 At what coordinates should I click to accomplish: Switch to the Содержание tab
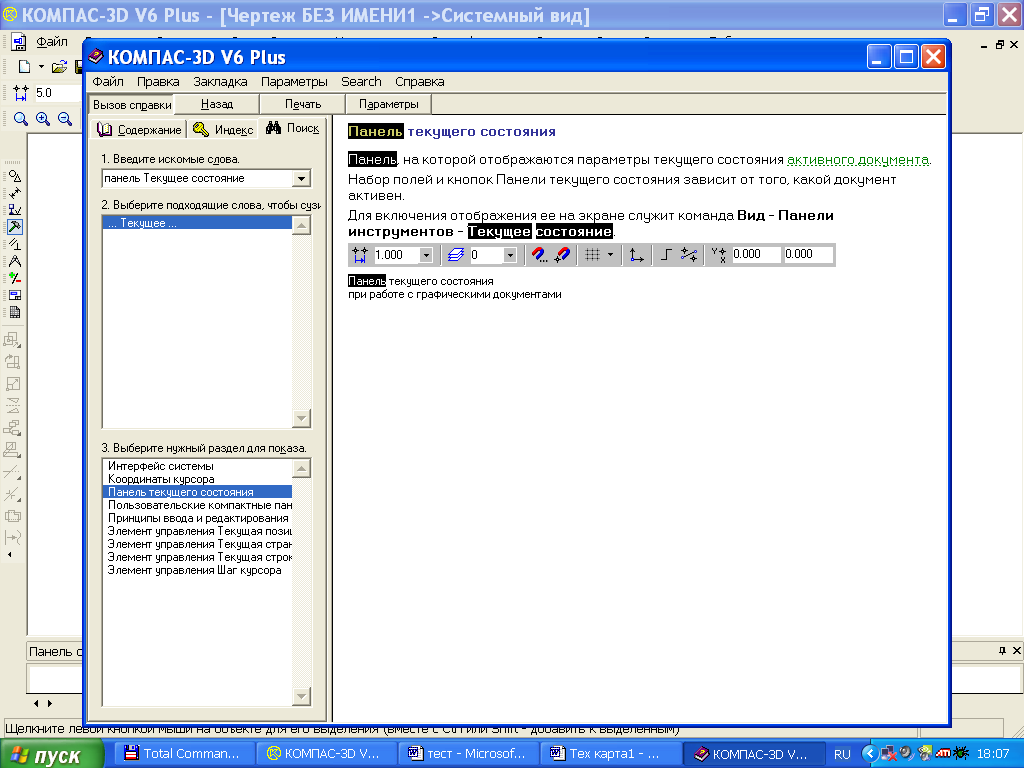pos(139,129)
